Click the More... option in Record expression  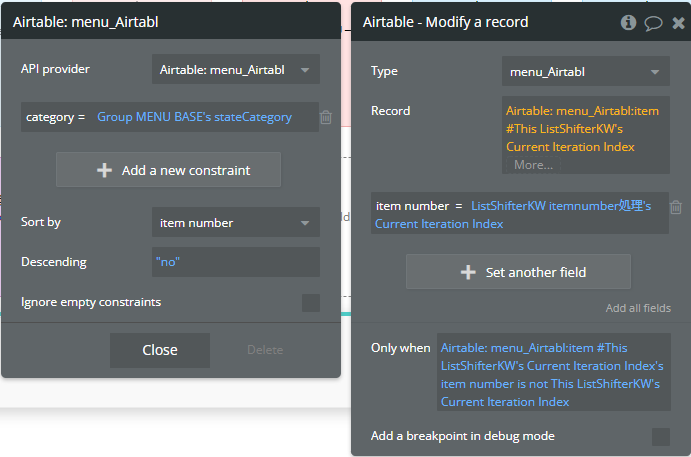click(x=533, y=165)
